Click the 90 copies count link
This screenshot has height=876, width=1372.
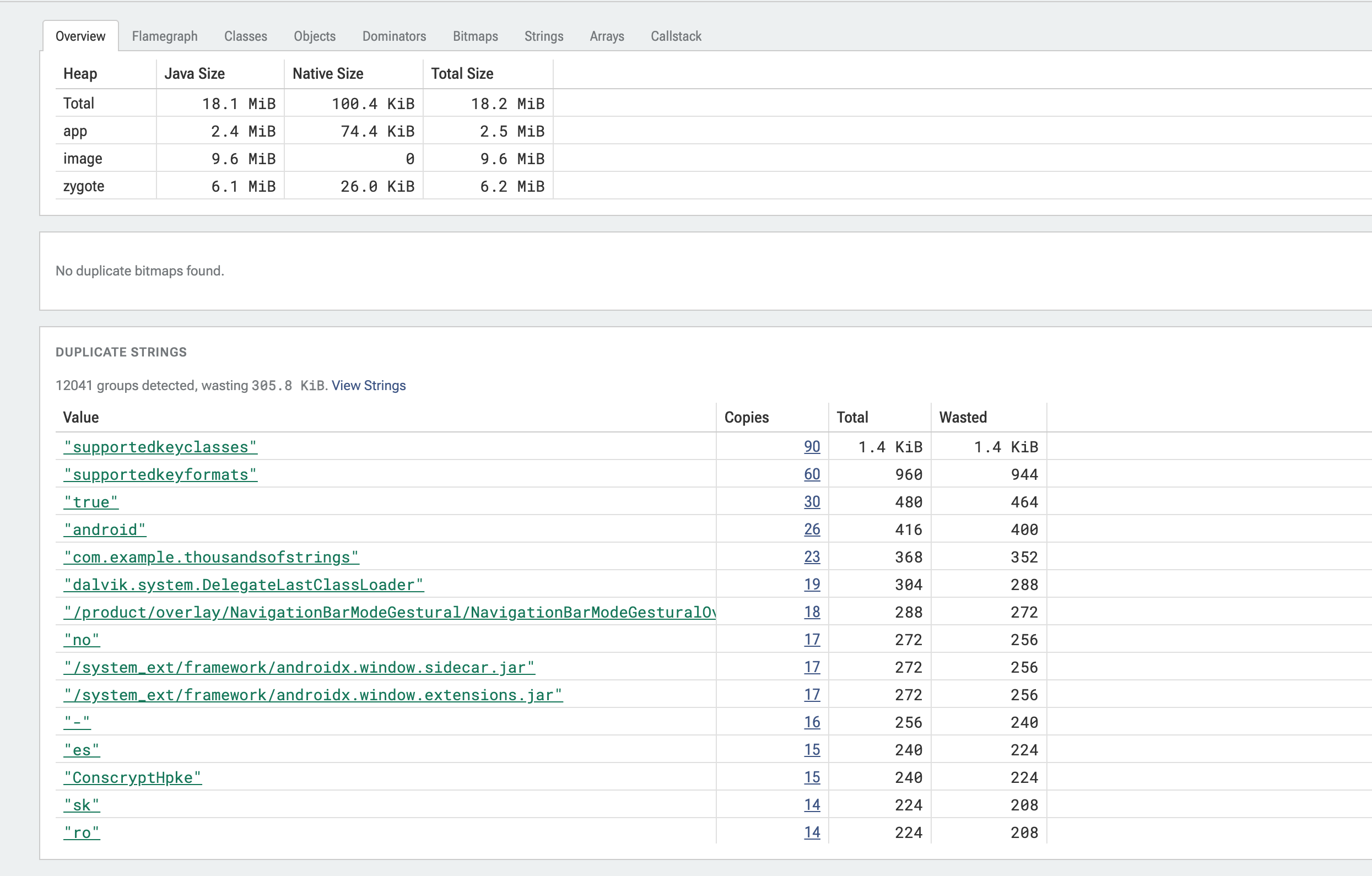point(812,447)
